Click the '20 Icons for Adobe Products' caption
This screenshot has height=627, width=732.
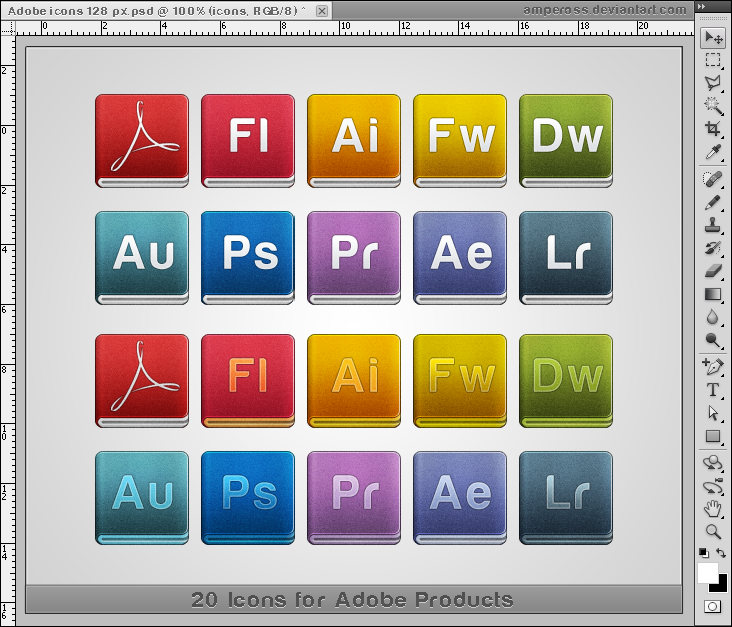point(352,599)
